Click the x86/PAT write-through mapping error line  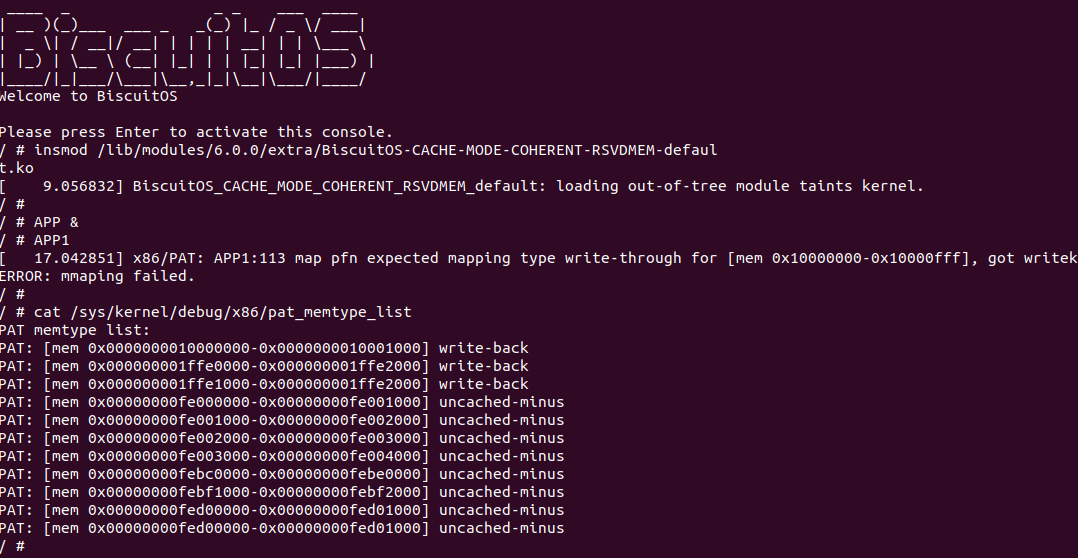(x=540, y=258)
